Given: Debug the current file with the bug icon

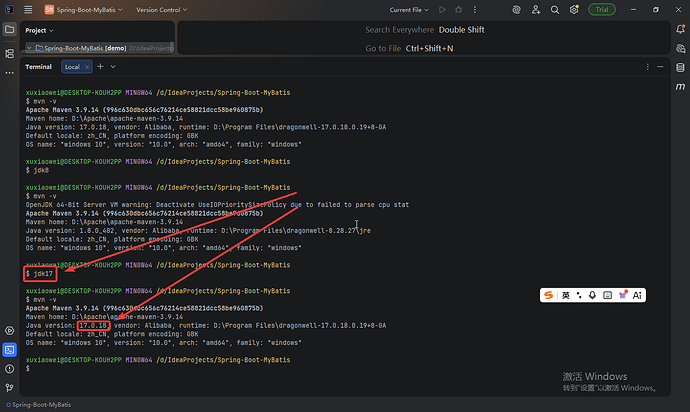Looking at the screenshot, I should click(x=459, y=10).
